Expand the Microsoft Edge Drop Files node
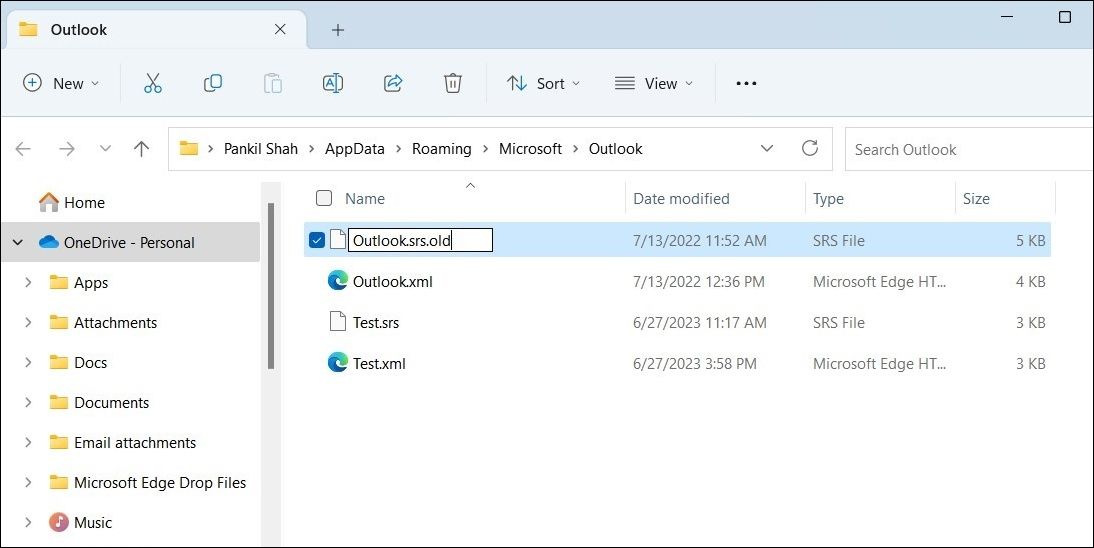Image resolution: width=1094 pixels, height=548 pixels. (28, 482)
